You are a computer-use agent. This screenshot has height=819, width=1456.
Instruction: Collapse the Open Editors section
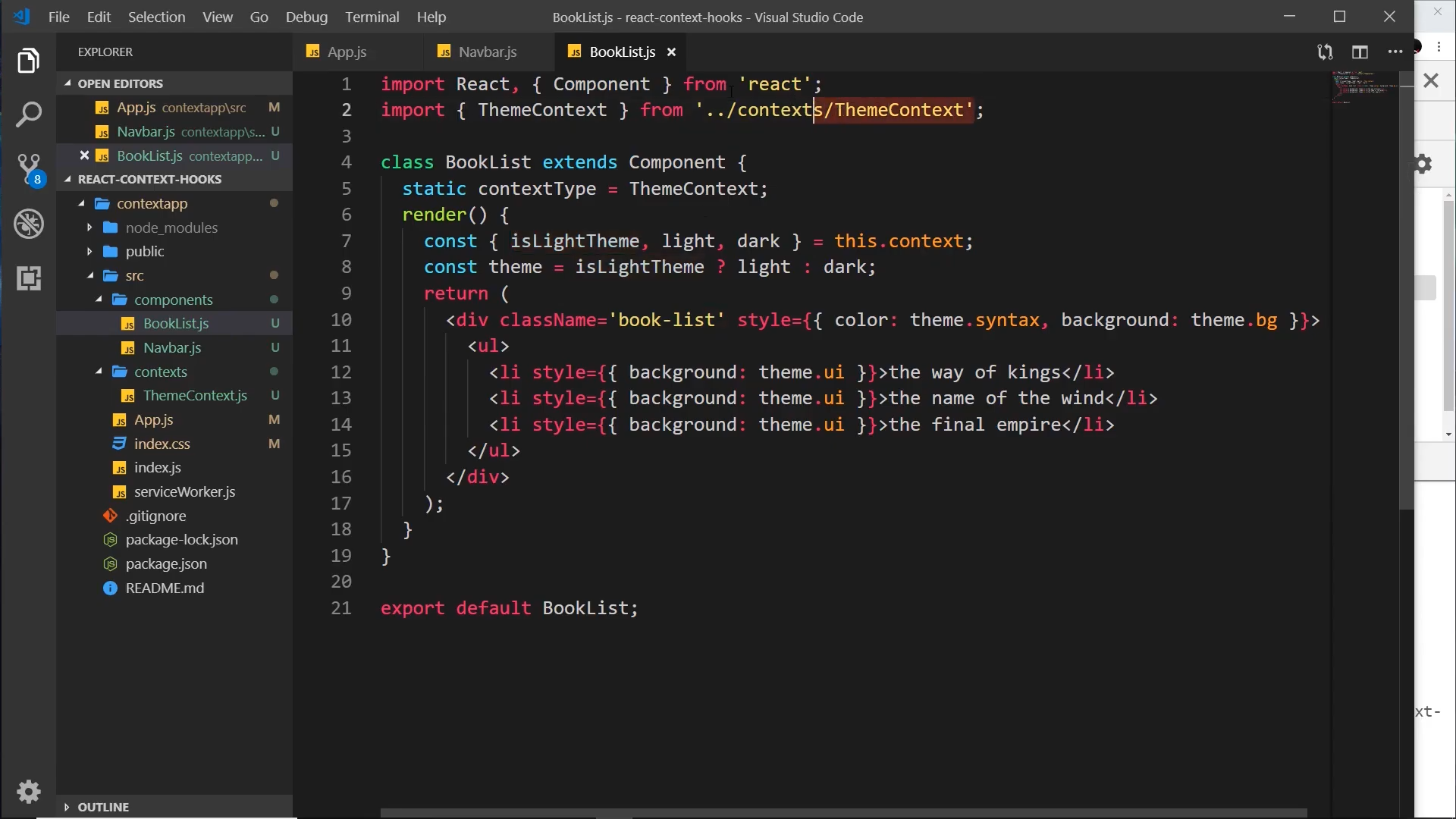point(67,83)
